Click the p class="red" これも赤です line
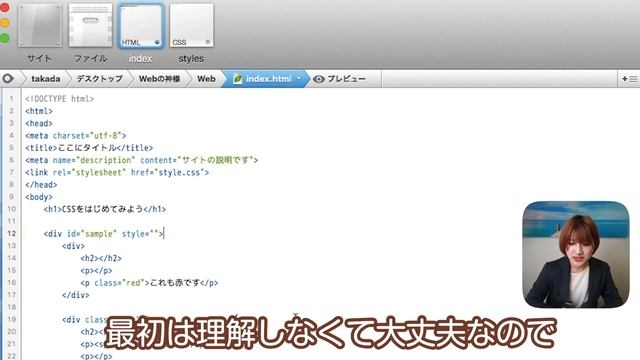 pos(149,282)
